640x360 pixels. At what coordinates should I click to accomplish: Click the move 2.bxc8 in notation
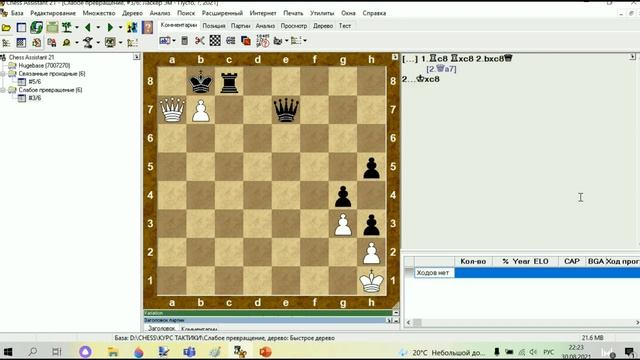(x=494, y=59)
